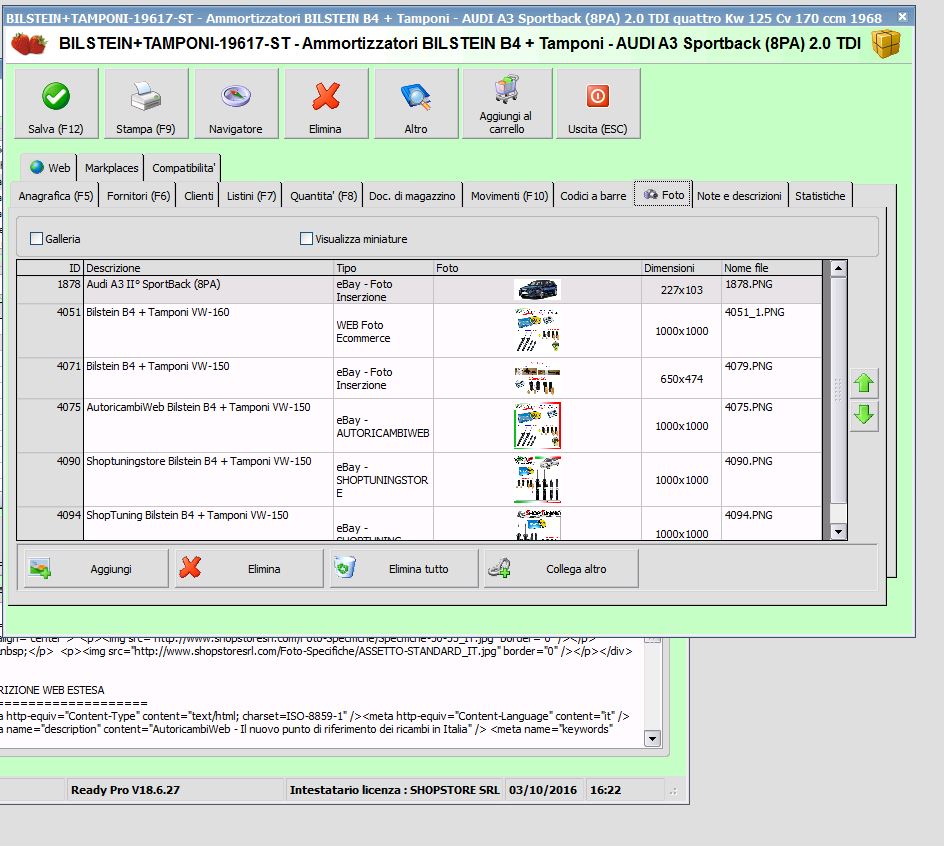The height and width of the screenshot is (846, 944).
Task: Move photo down with green down arrow
Action: 864,415
